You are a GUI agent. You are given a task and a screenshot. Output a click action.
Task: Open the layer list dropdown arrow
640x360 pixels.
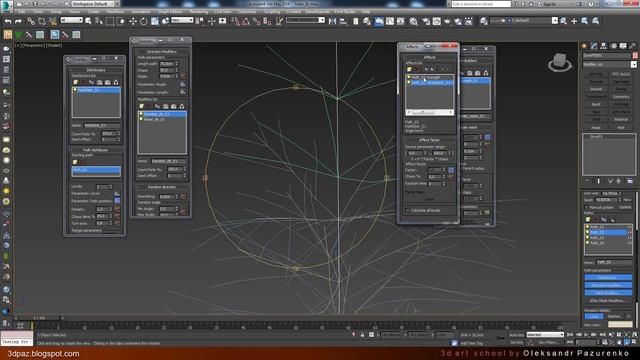[555, 20]
